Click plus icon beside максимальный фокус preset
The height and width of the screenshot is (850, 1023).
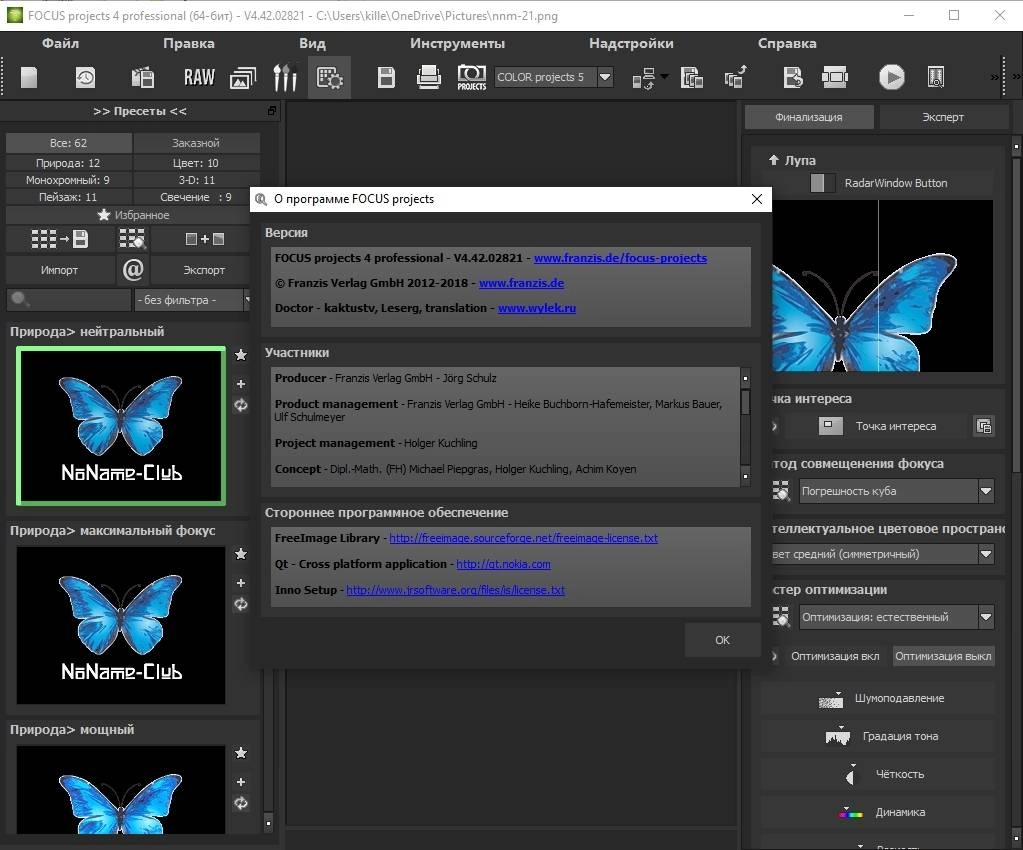click(x=241, y=583)
